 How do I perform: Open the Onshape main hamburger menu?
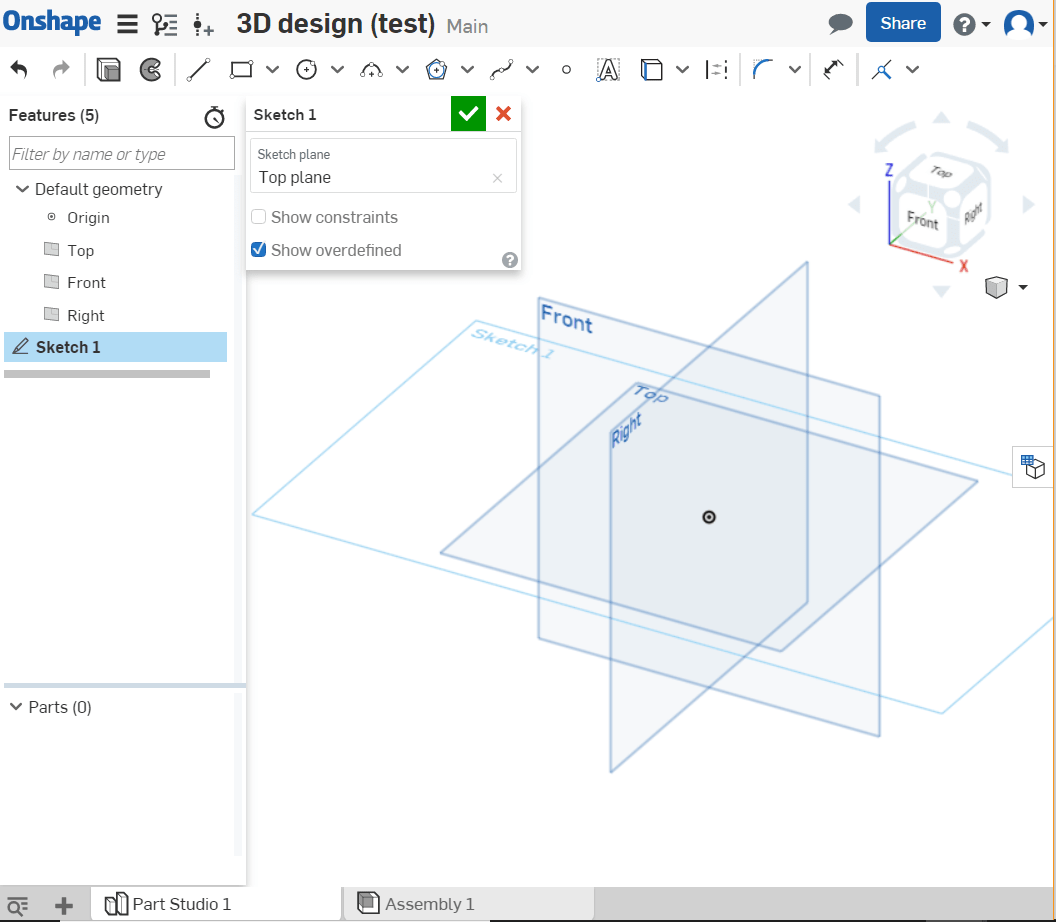pyautogui.click(x=127, y=24)
